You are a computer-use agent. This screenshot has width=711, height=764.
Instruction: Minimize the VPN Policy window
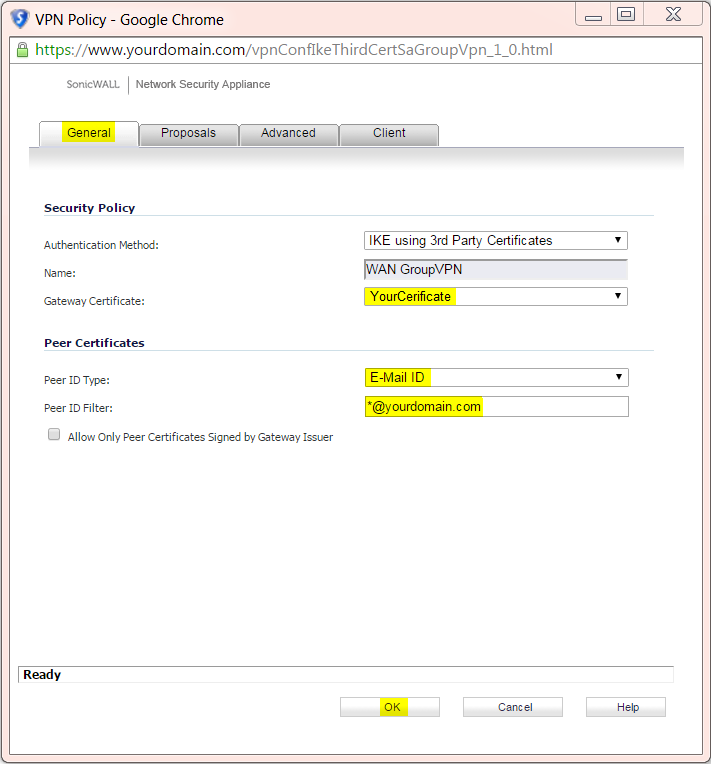click(593, 15)
